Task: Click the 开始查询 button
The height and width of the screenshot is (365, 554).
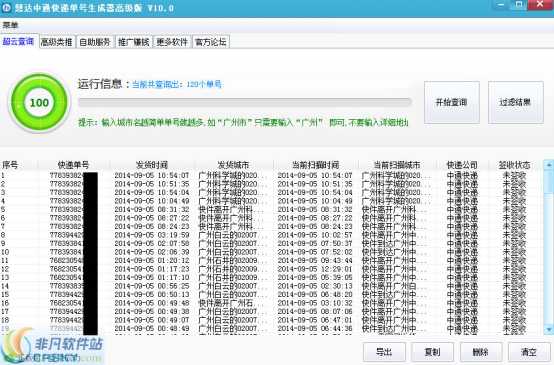Action: [452, 102]
